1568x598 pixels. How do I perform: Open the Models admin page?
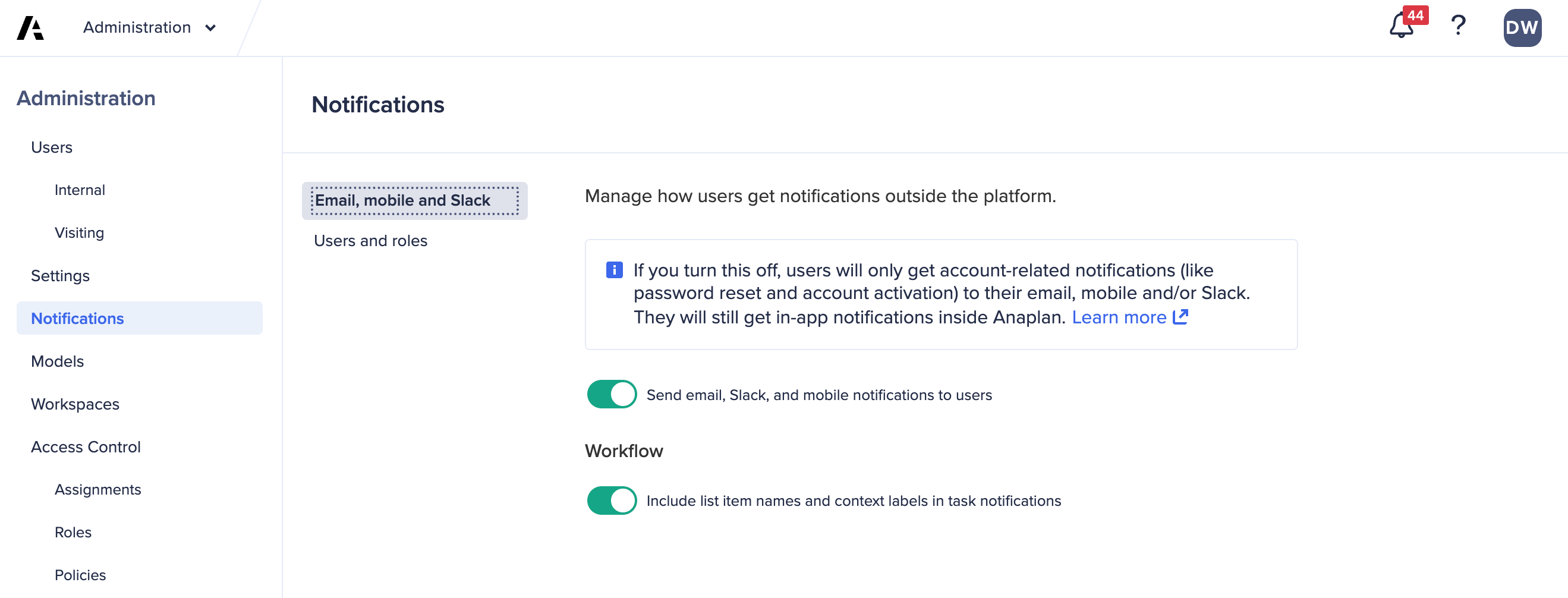pos(57,361)
